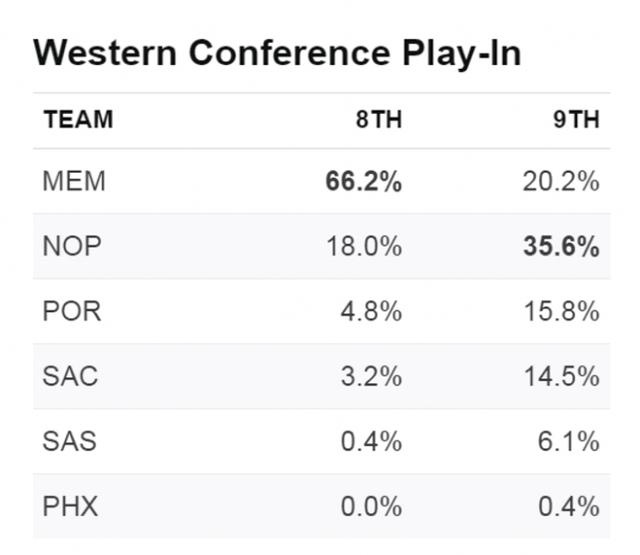
Task: Click POR's 15.8% value
Action: (x=562, y=311)
